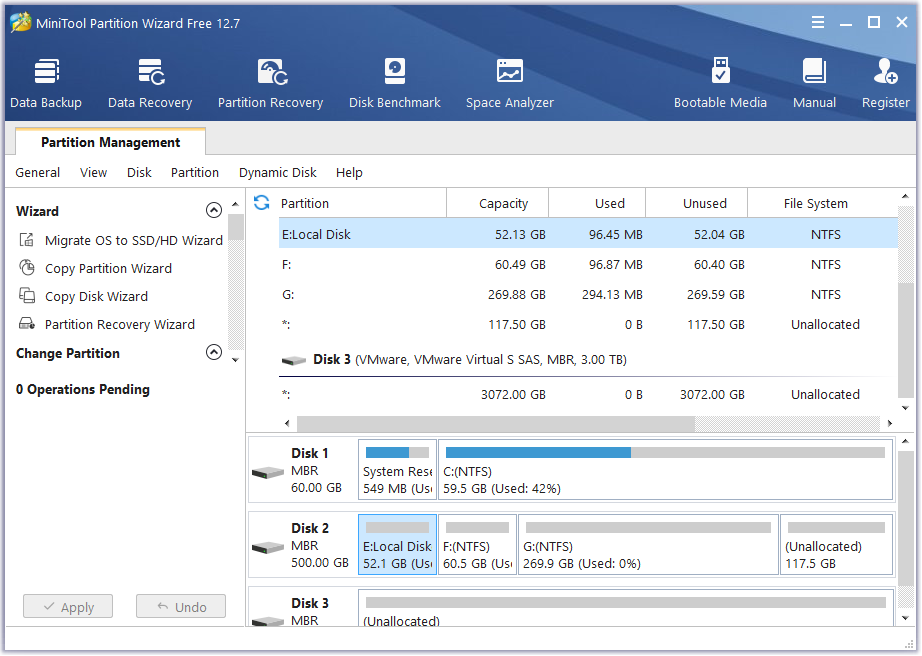Click the Undo button
The height and width of the screenshot is (656, 922).
181,607
